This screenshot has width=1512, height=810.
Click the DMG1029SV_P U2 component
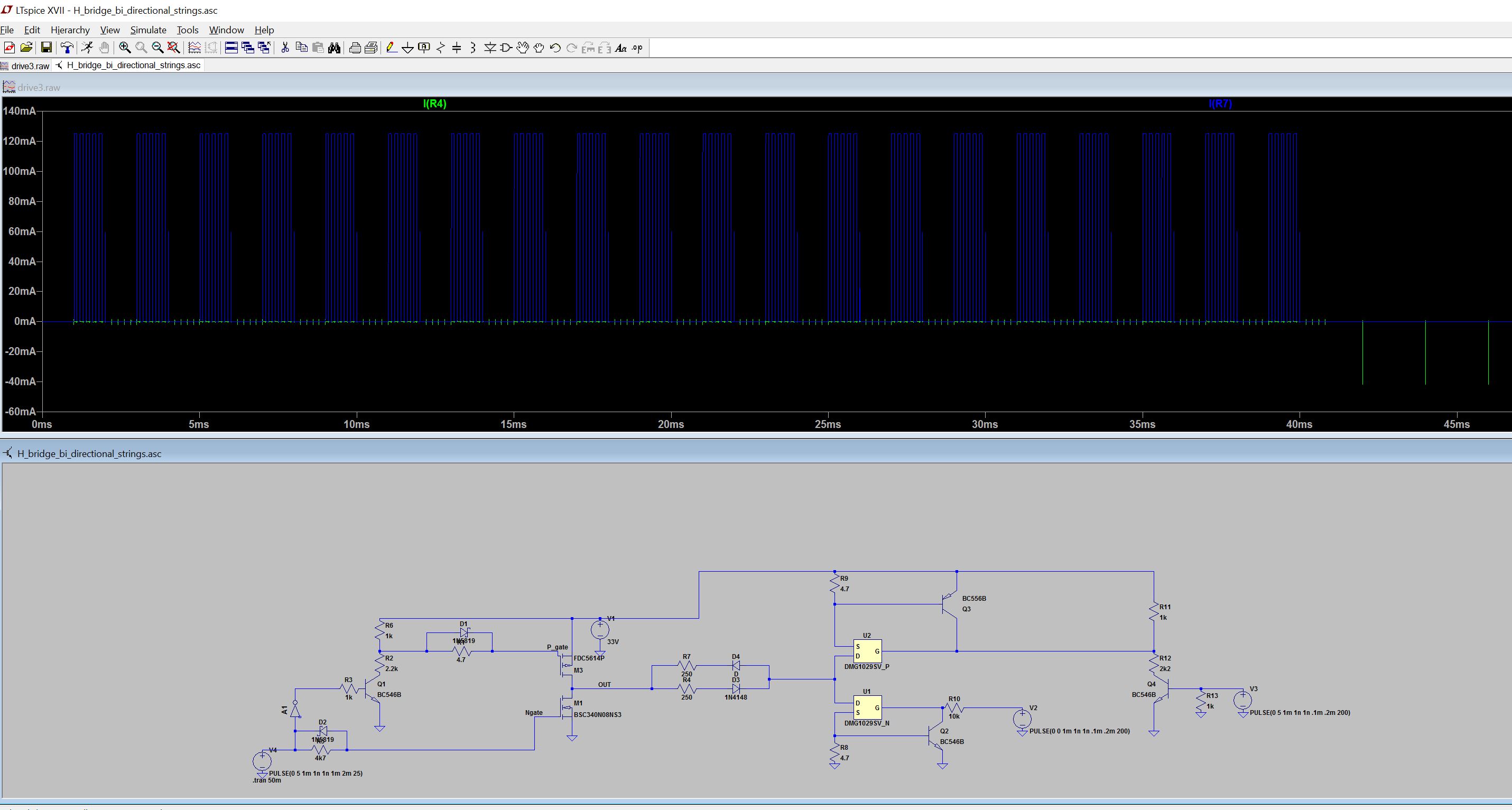[867, 651]
